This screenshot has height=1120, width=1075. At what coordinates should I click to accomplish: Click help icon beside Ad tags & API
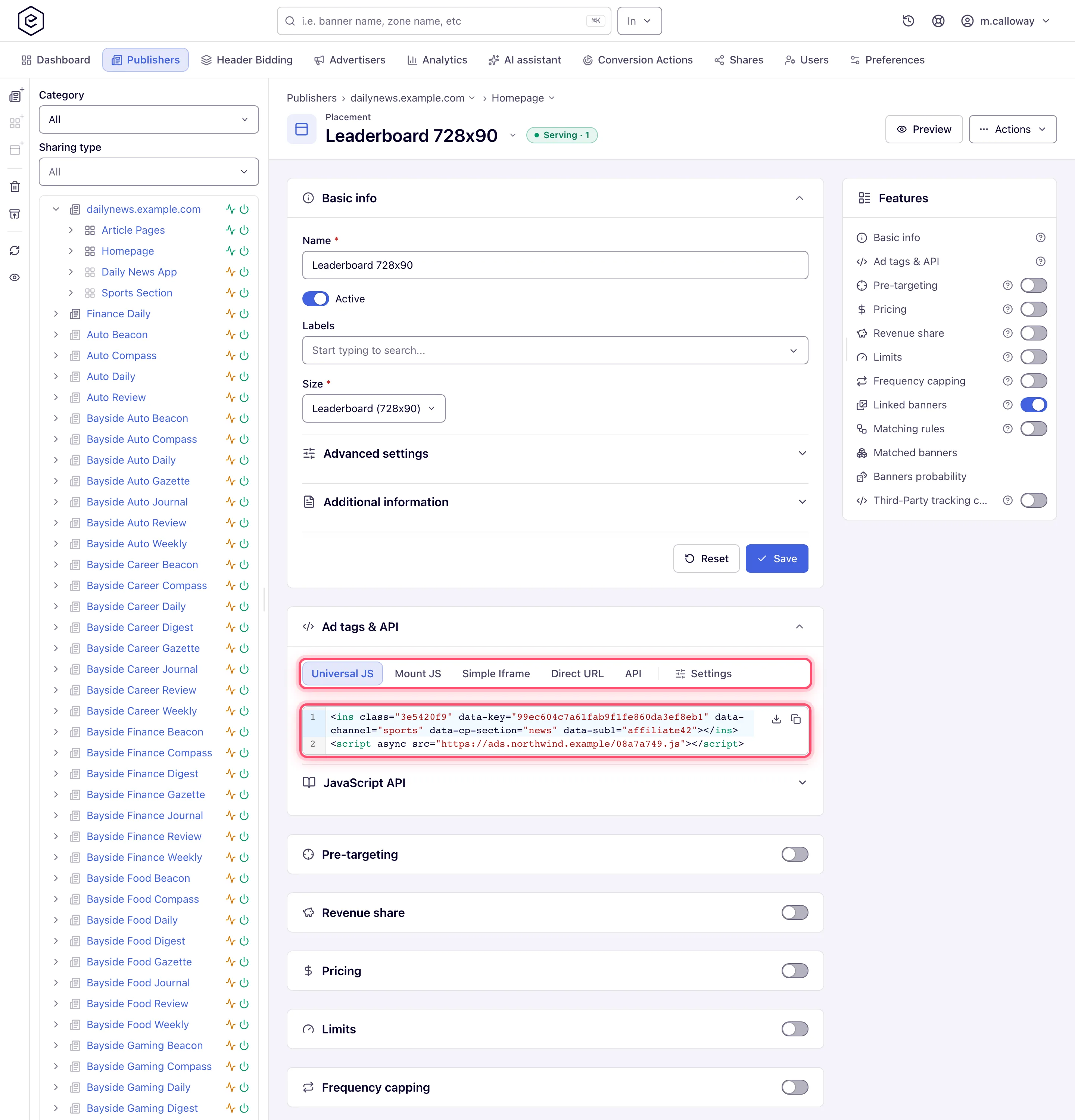pos(1041,261)
